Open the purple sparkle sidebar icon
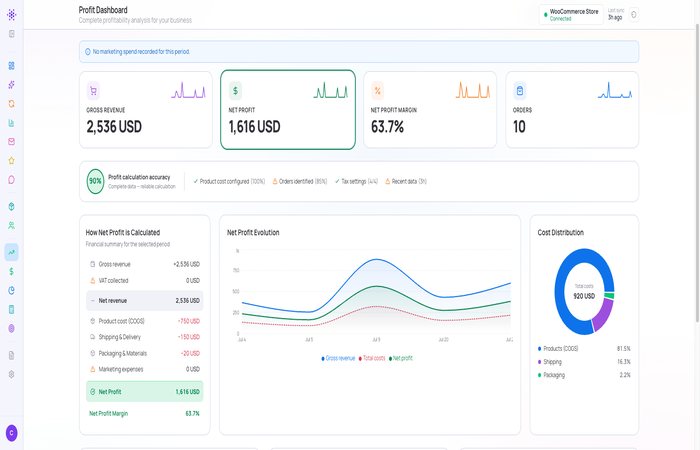Viewport: 700px width, 450px height. coord(12,84)
